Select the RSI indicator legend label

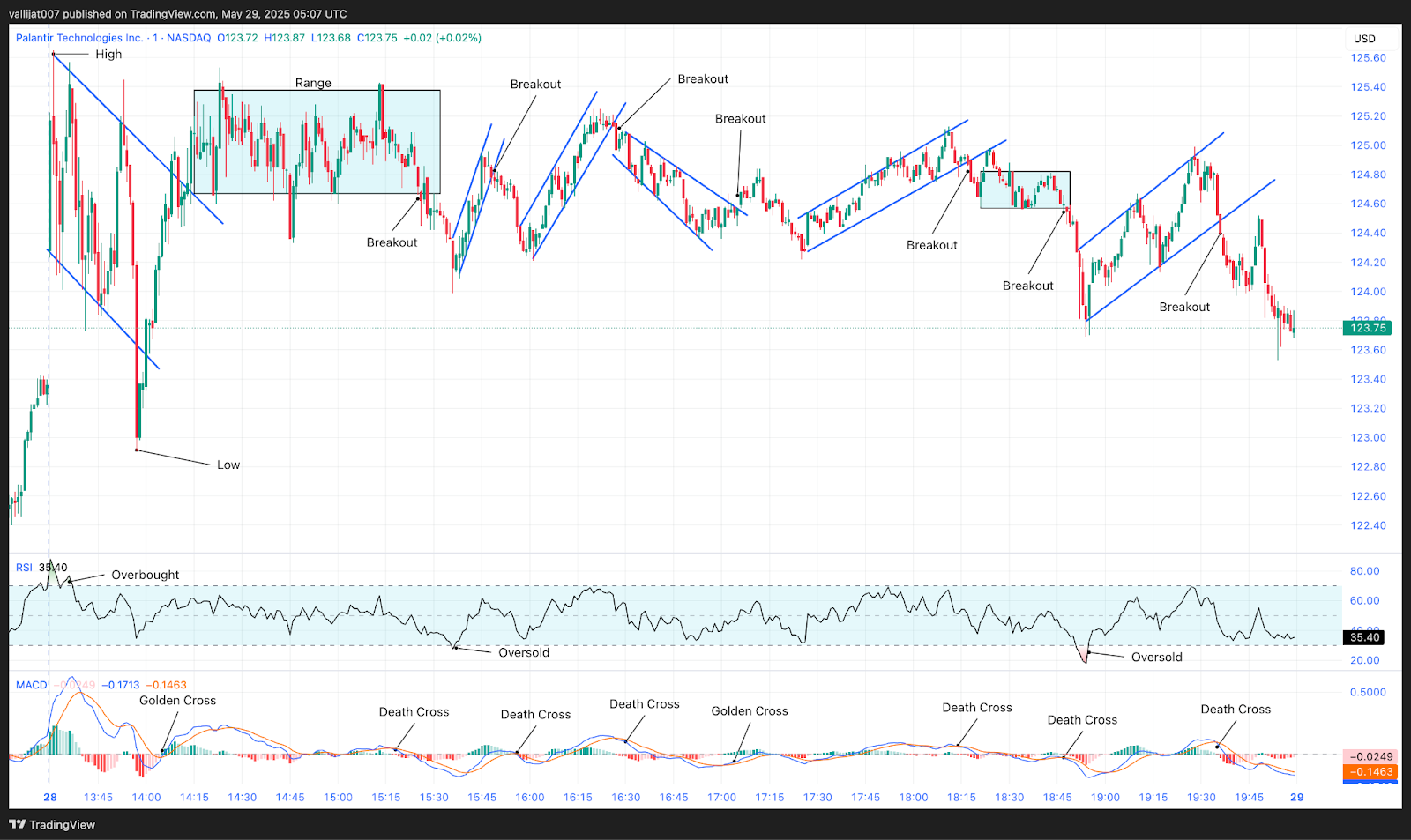coord(24,568)
